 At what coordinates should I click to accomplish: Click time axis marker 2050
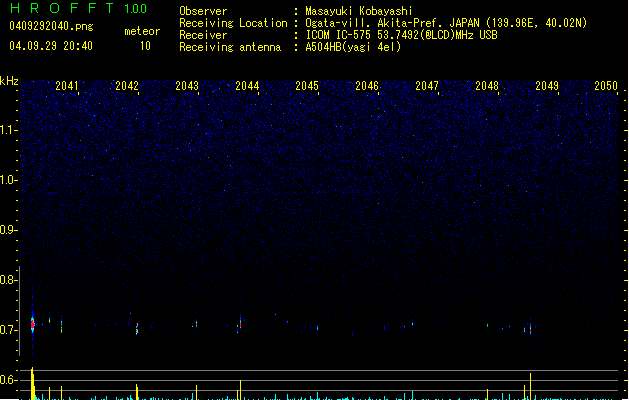(606, 86)
